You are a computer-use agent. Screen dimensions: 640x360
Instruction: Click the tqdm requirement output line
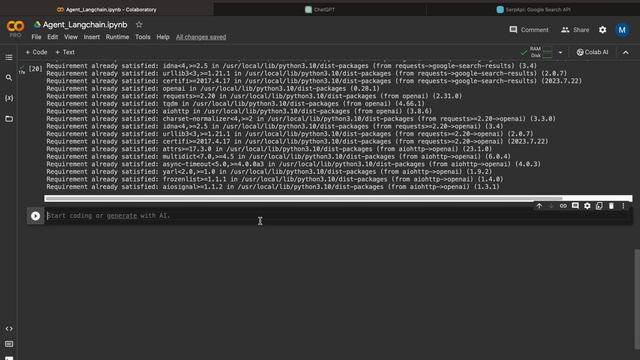pyautogui.click(x=235, y=104)
